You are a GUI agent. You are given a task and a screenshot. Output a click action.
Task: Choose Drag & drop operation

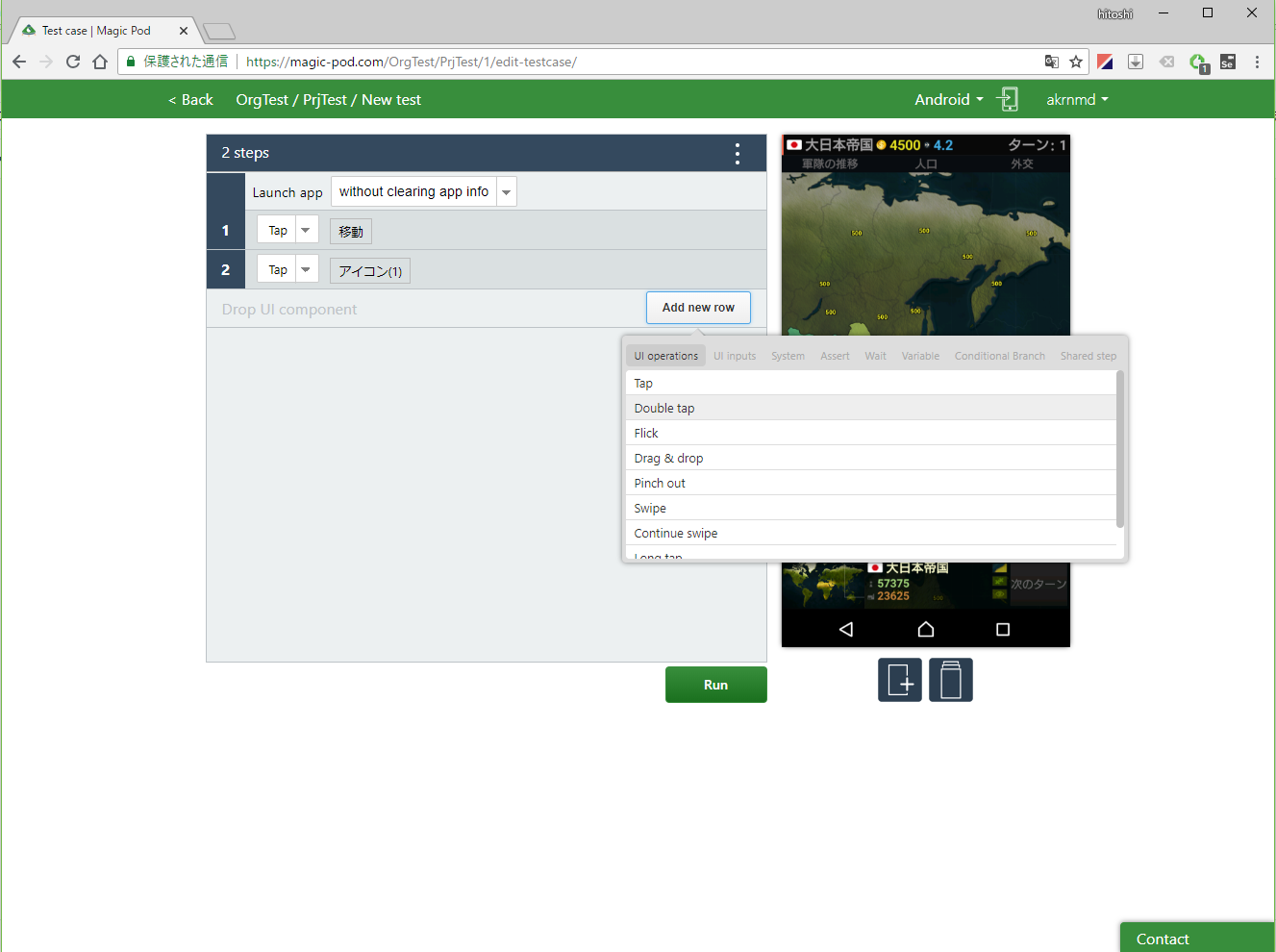tap(870, 458)
